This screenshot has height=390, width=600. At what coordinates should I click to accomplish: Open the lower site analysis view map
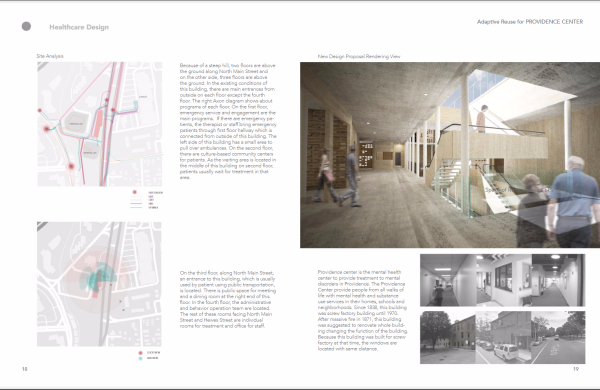click(99, 284)
